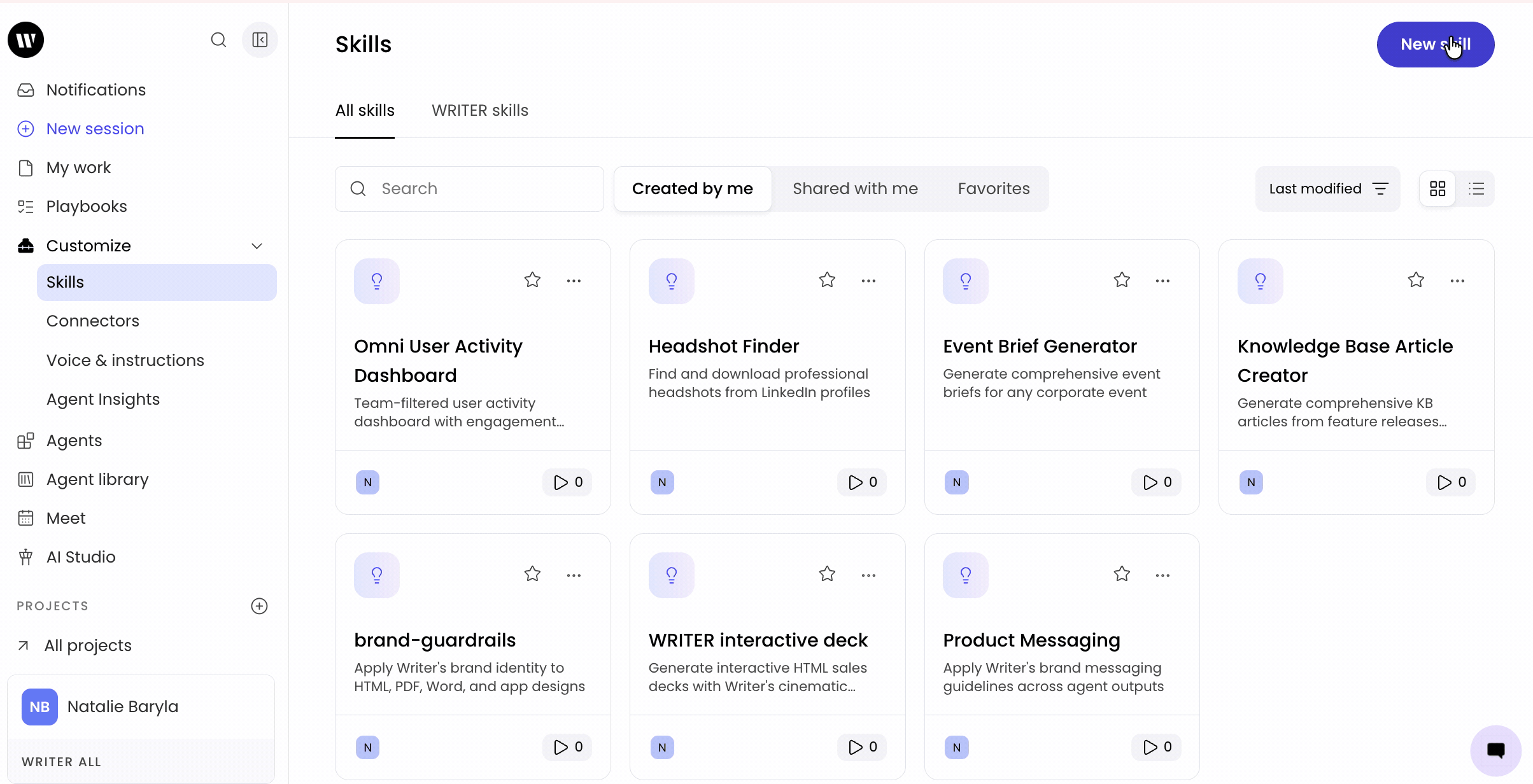Click the WRITER interactive deck lightbulb icon
This screenshot has width=1533, height=784.
[x=672, y=575]
